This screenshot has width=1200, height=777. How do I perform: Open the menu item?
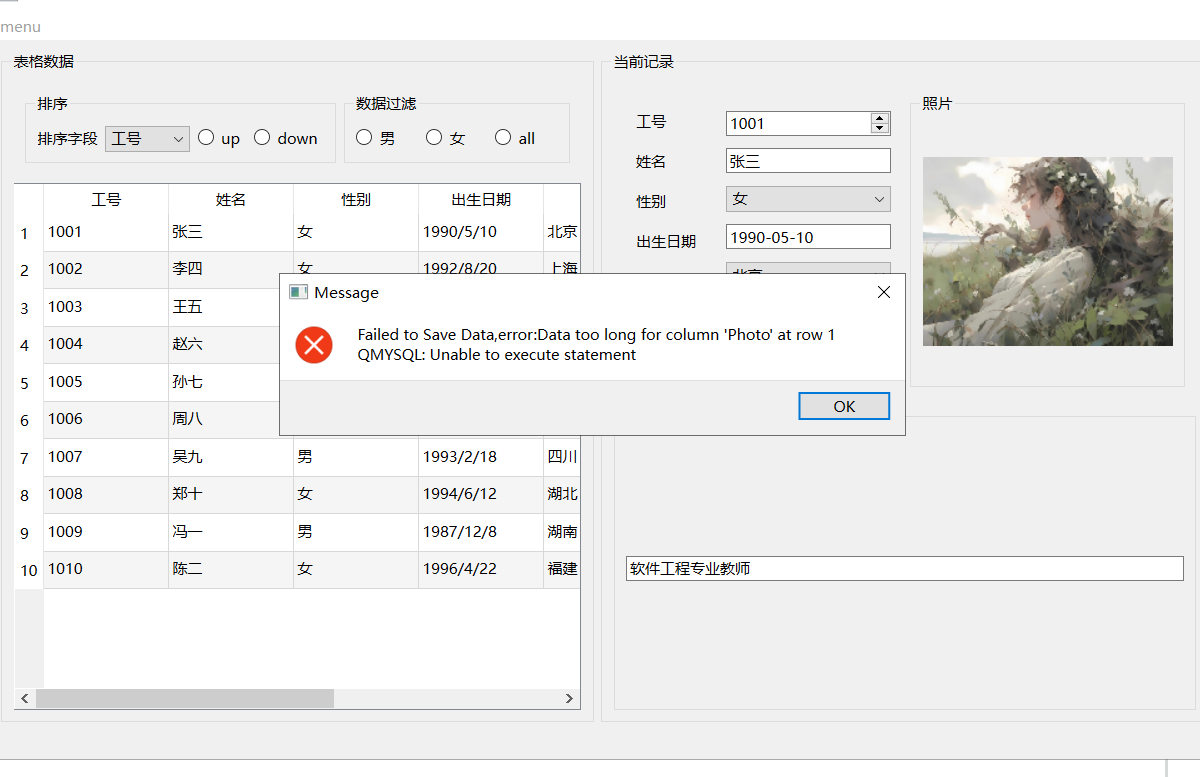[x=20, y=27]
